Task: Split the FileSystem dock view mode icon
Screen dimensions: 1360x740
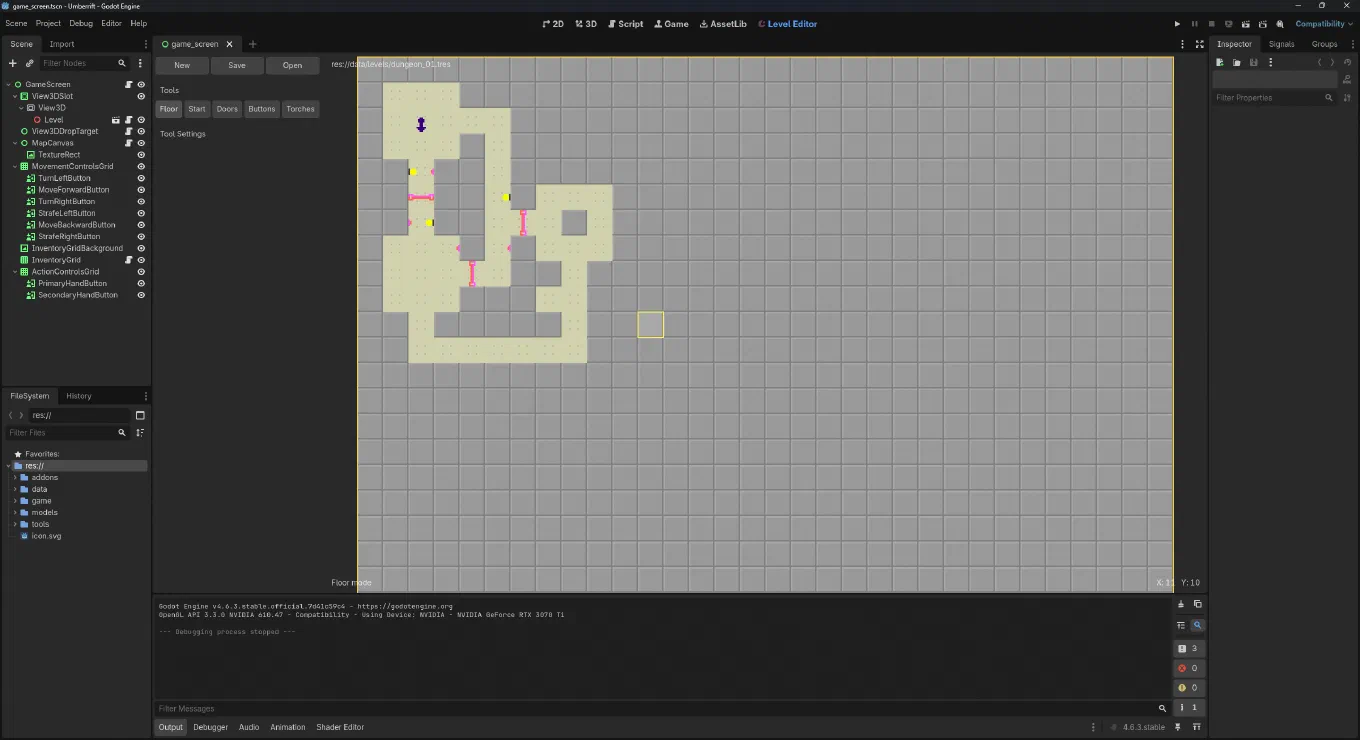Action: click(x=140, y=415)
